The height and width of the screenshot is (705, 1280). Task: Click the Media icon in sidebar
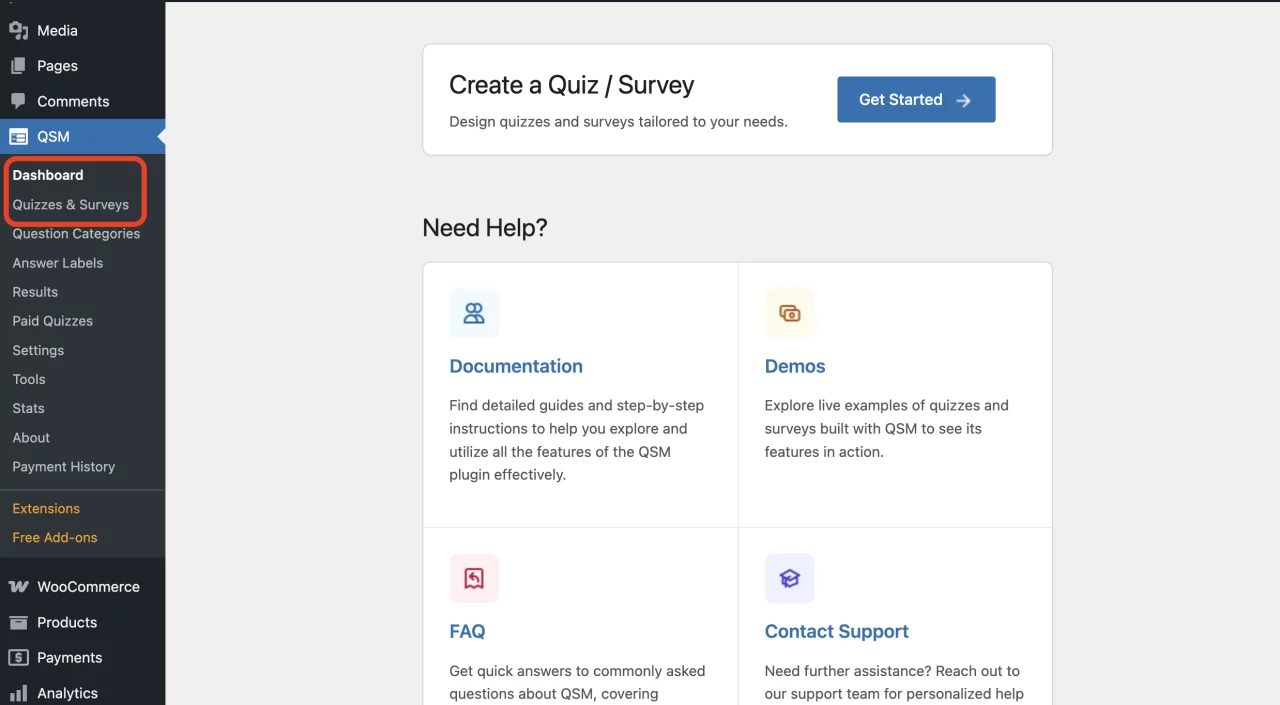click(x=18, y=31)
